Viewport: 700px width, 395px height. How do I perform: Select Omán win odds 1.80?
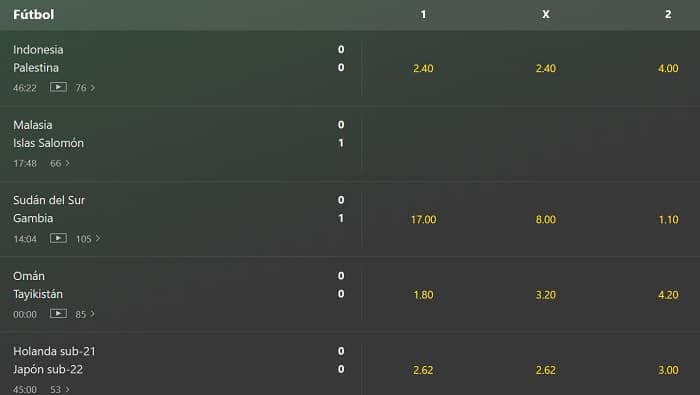pyautogui.click(x=423, y=295)
